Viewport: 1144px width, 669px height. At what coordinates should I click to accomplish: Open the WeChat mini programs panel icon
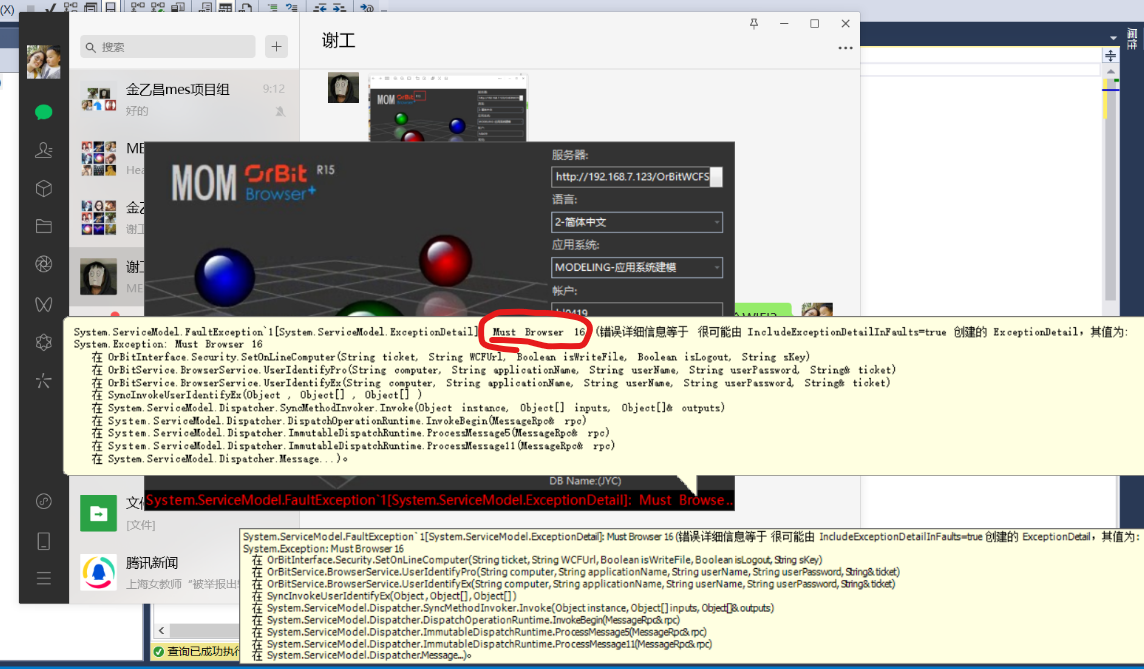[44, 501]
